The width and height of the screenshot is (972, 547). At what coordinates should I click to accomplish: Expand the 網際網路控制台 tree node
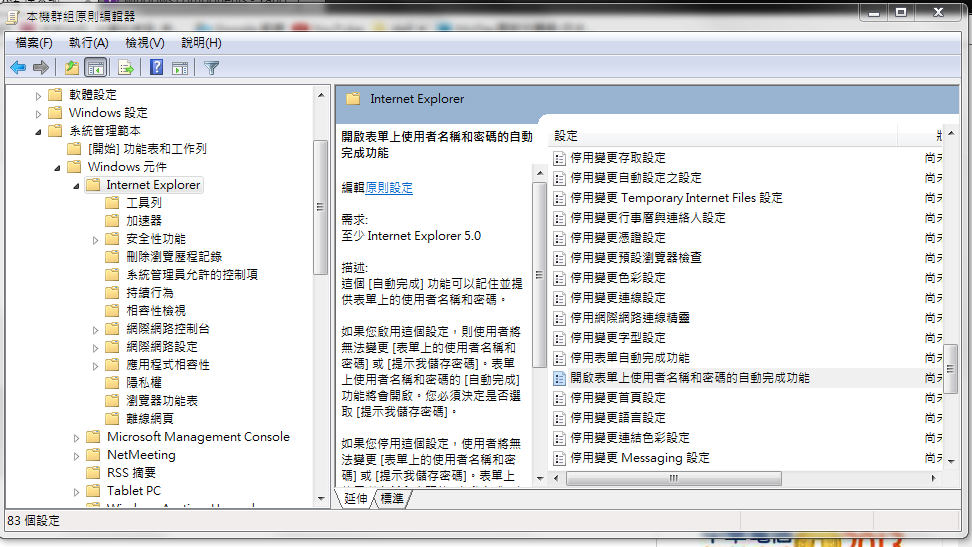click(x=95, y=329)
